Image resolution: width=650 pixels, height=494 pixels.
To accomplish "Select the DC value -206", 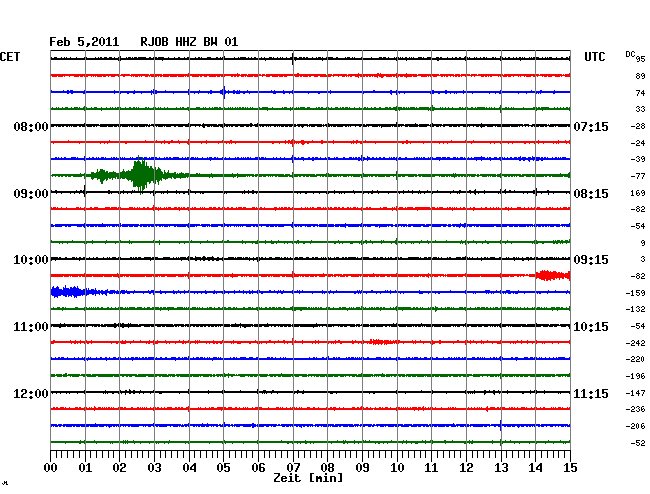I will click(635, 426).
